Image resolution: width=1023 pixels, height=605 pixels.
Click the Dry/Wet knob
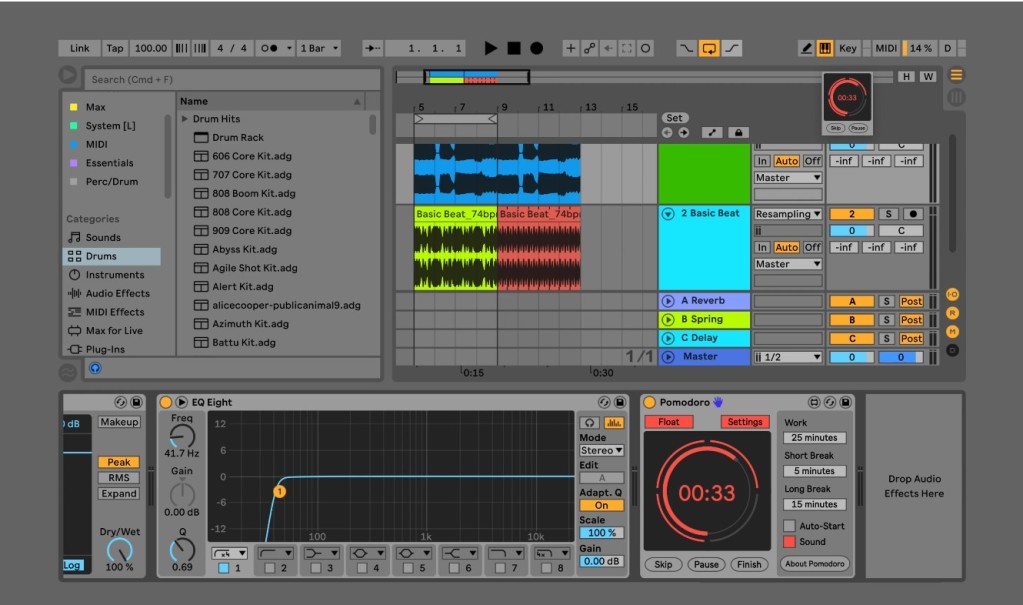point(119,549)
